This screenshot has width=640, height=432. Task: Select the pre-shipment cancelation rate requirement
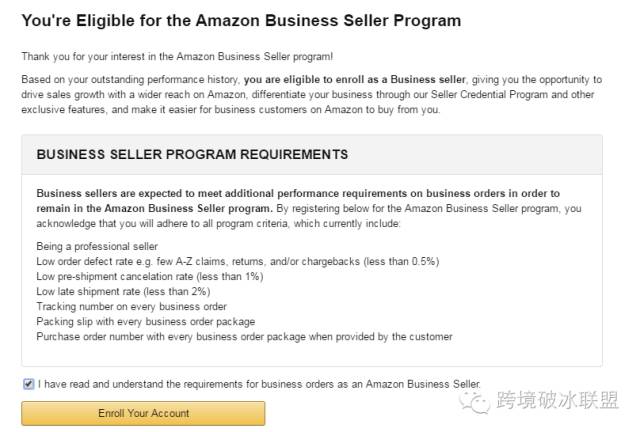(150, 276)
